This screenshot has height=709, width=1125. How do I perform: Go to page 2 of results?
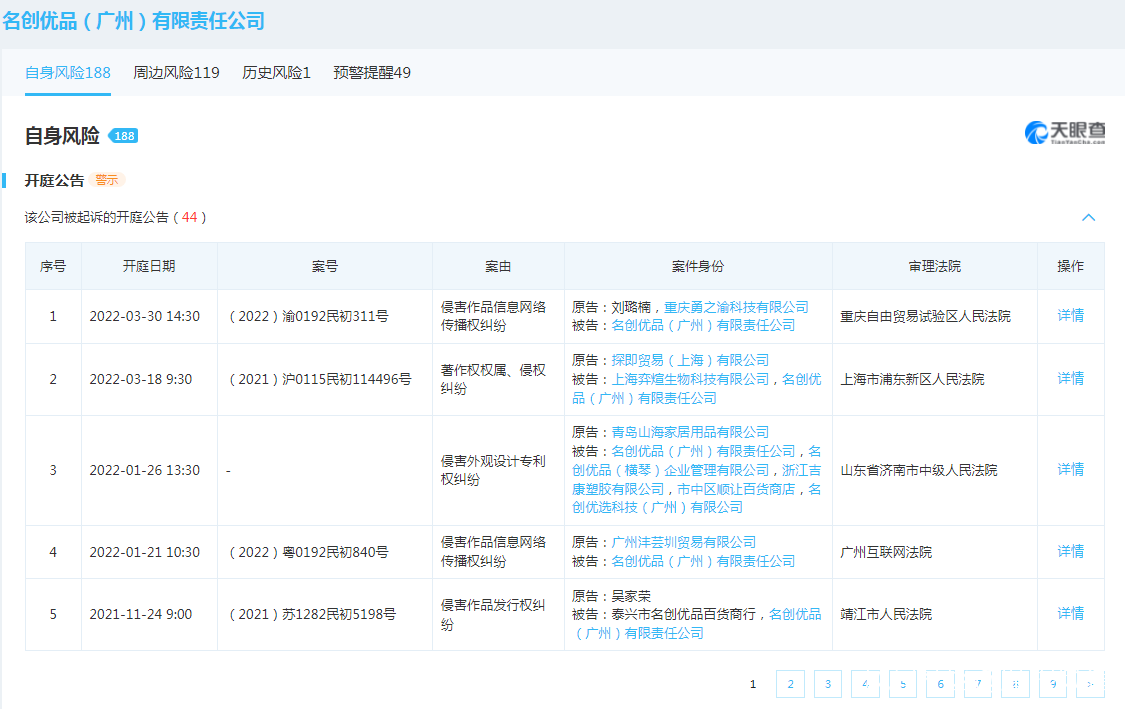pyautogui.click(x=790, y=684)
